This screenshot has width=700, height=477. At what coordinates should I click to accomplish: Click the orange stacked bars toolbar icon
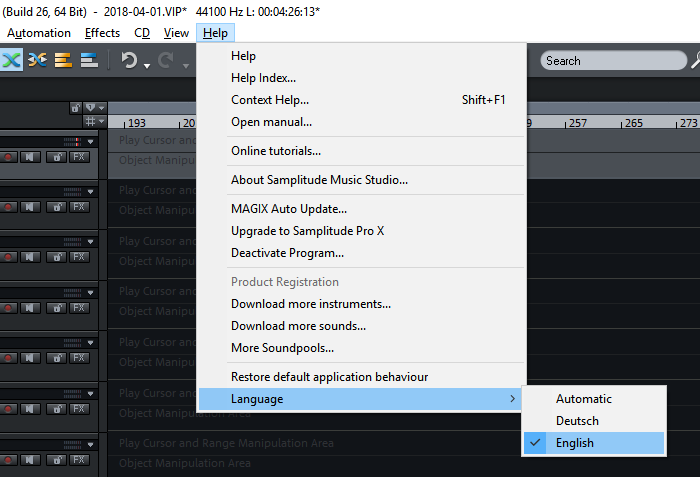(x=63, y=61)
